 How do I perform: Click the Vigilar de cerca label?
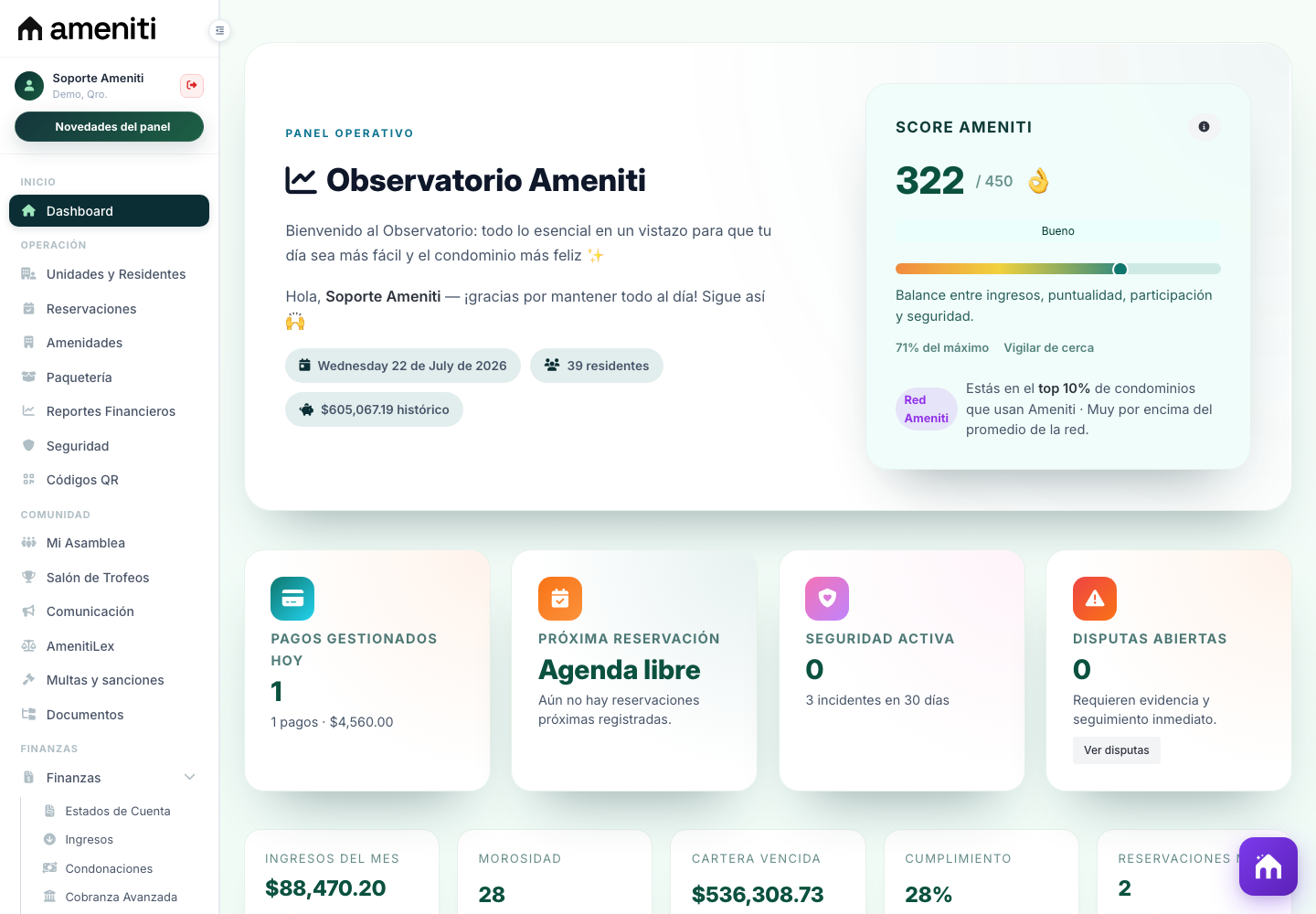click(1049, 347)
